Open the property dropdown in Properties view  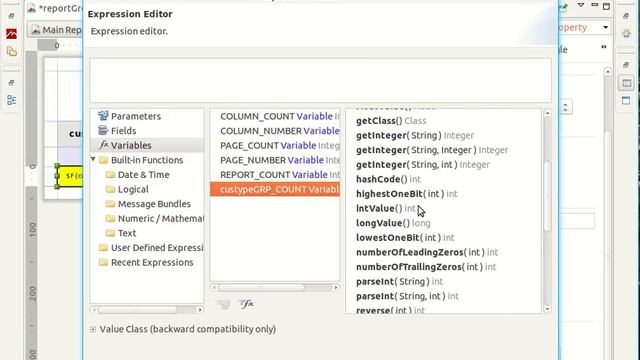(606, 27)
